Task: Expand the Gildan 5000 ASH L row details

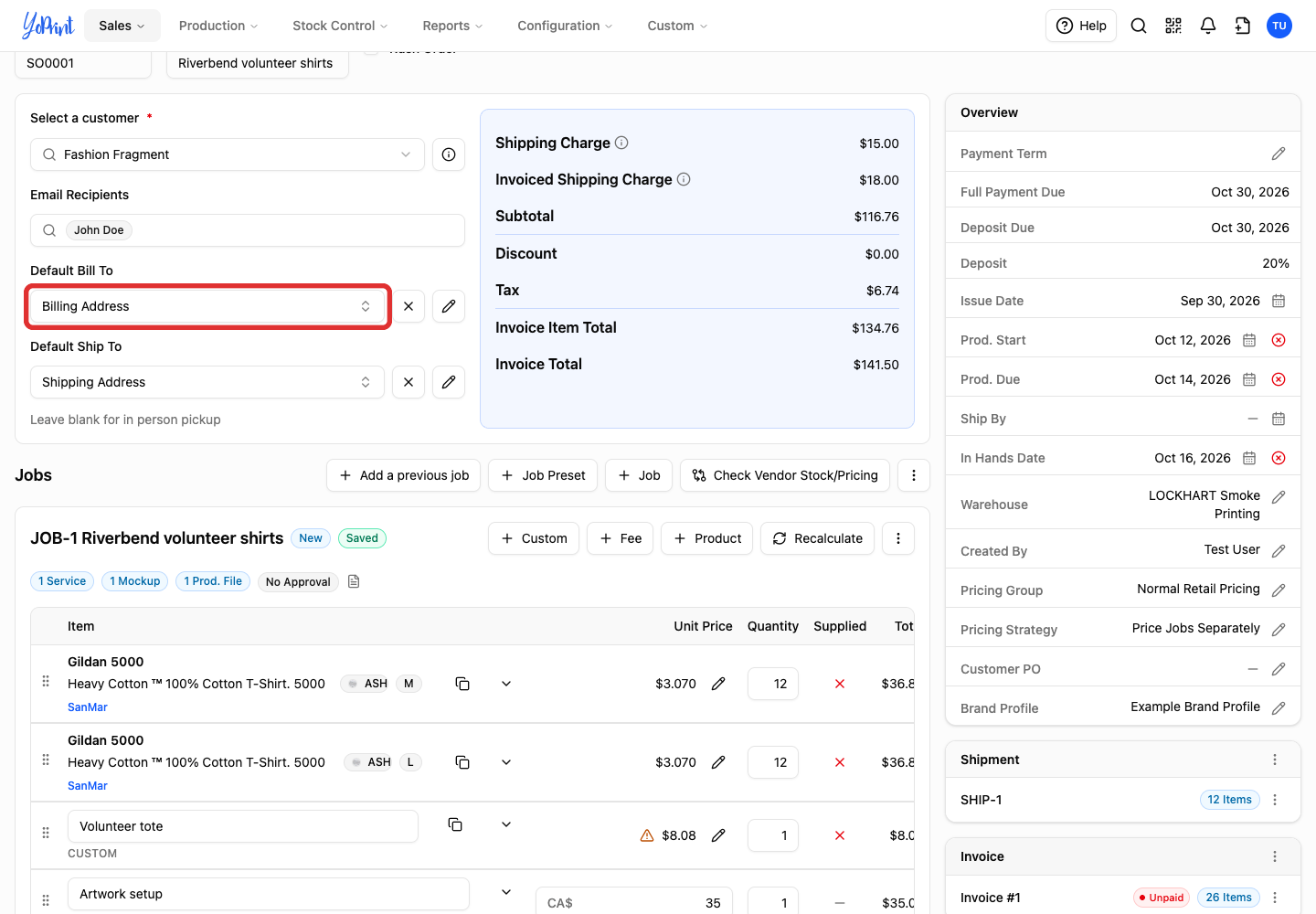Action: click(506, 762)
